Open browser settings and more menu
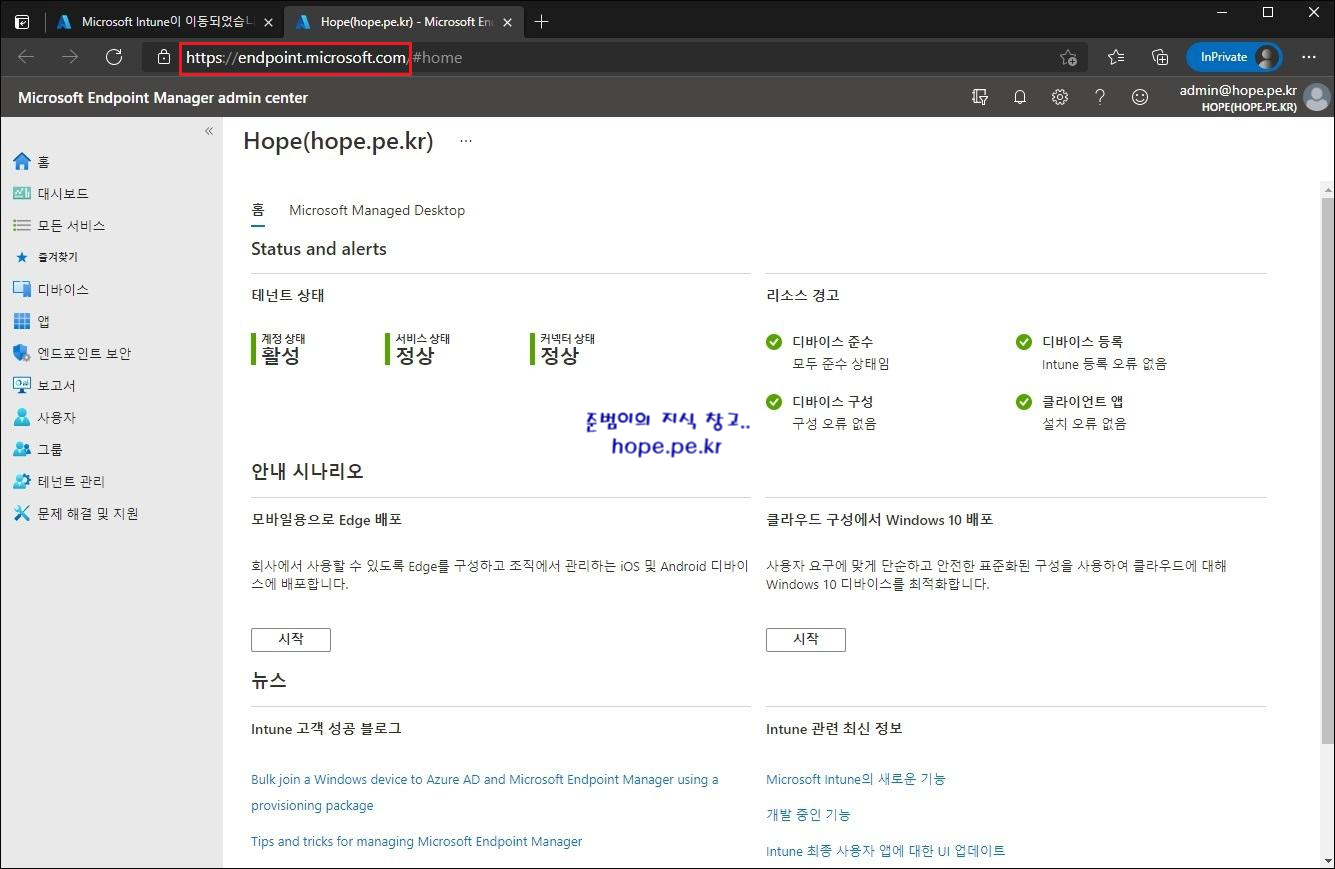Screen dimensions: 1335x869 tap(1309, 57)
